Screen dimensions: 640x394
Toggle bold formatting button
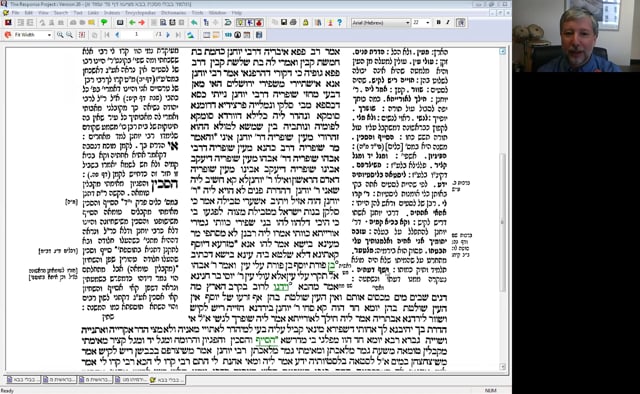pyautogui.click(x=438, y=22)
